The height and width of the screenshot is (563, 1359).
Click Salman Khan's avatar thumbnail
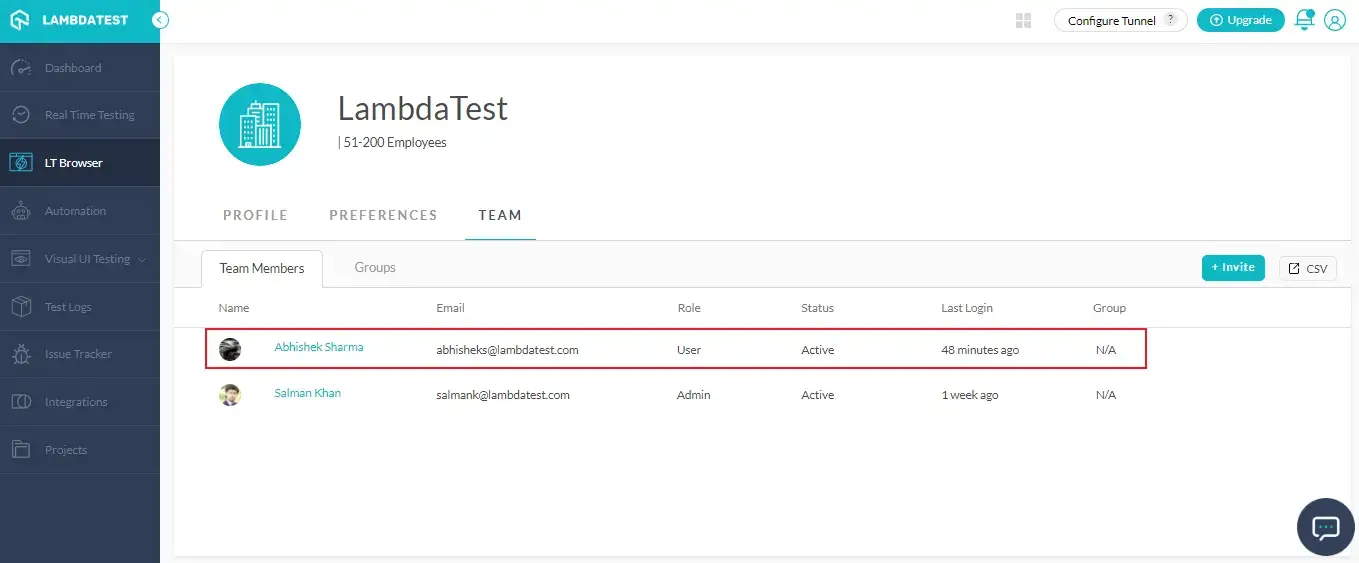(x=230, y=395)
